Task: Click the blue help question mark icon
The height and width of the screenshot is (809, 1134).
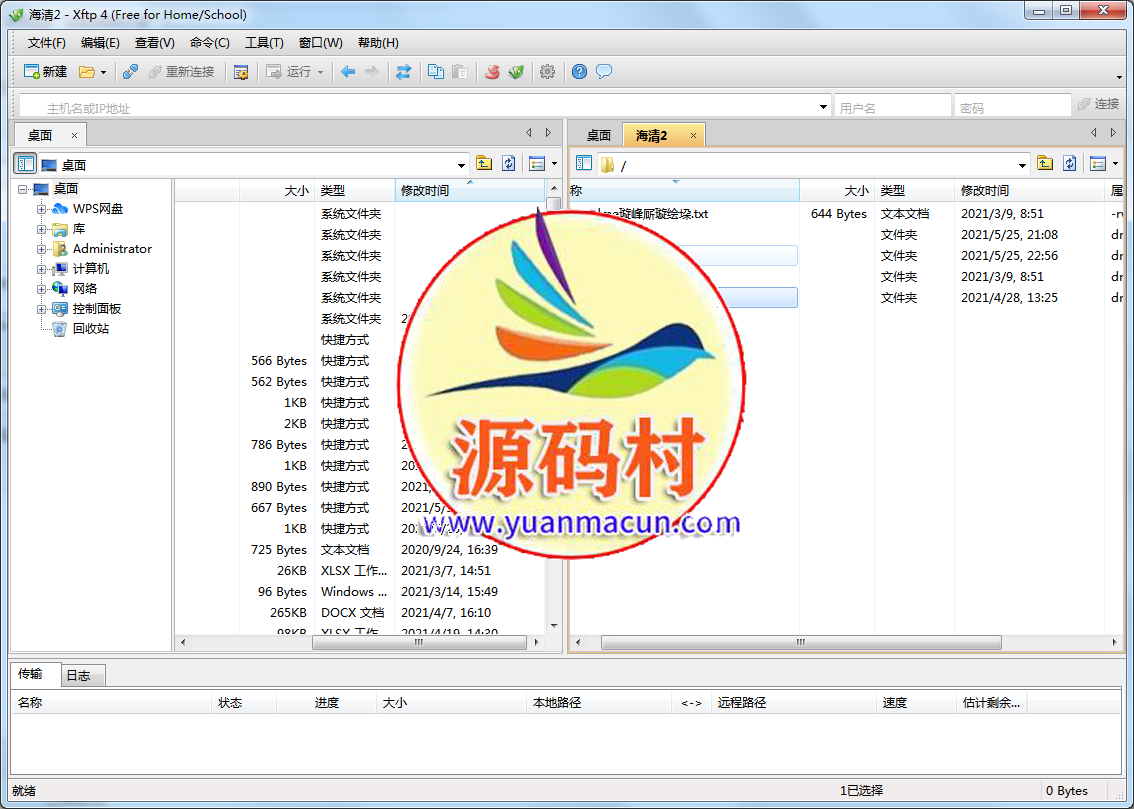Action: pos(579,72)
